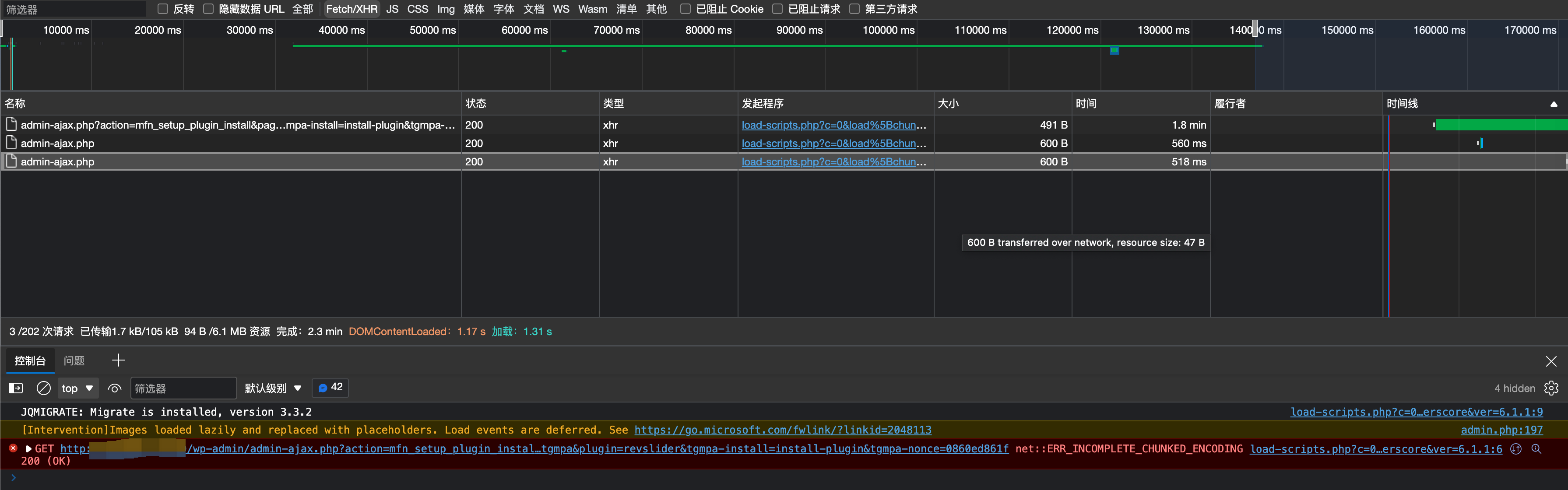1568x490 pixels.
Task: Select the CSS filter
Action: click(418, 9)
